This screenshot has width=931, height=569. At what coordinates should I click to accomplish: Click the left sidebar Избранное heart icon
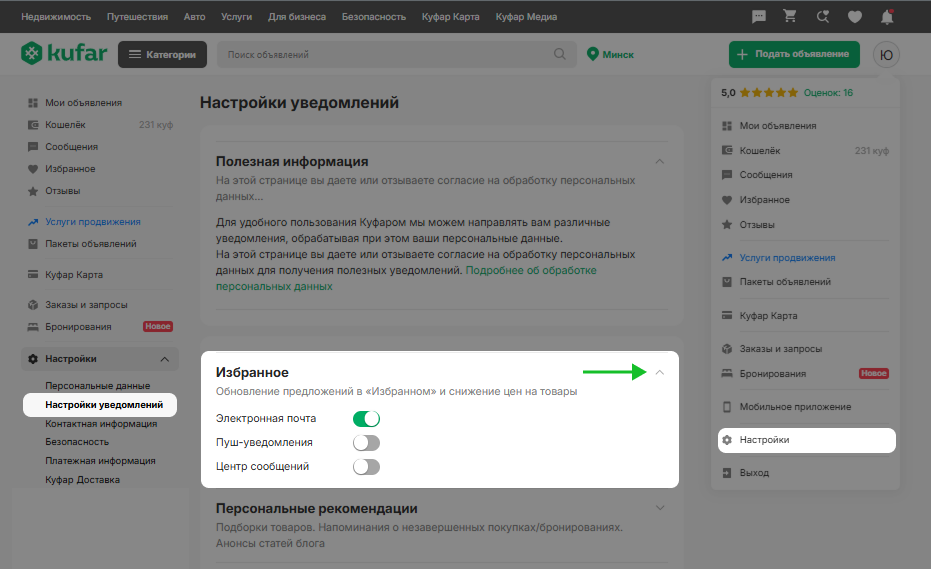pyautogui.click(x=33, y=169)
